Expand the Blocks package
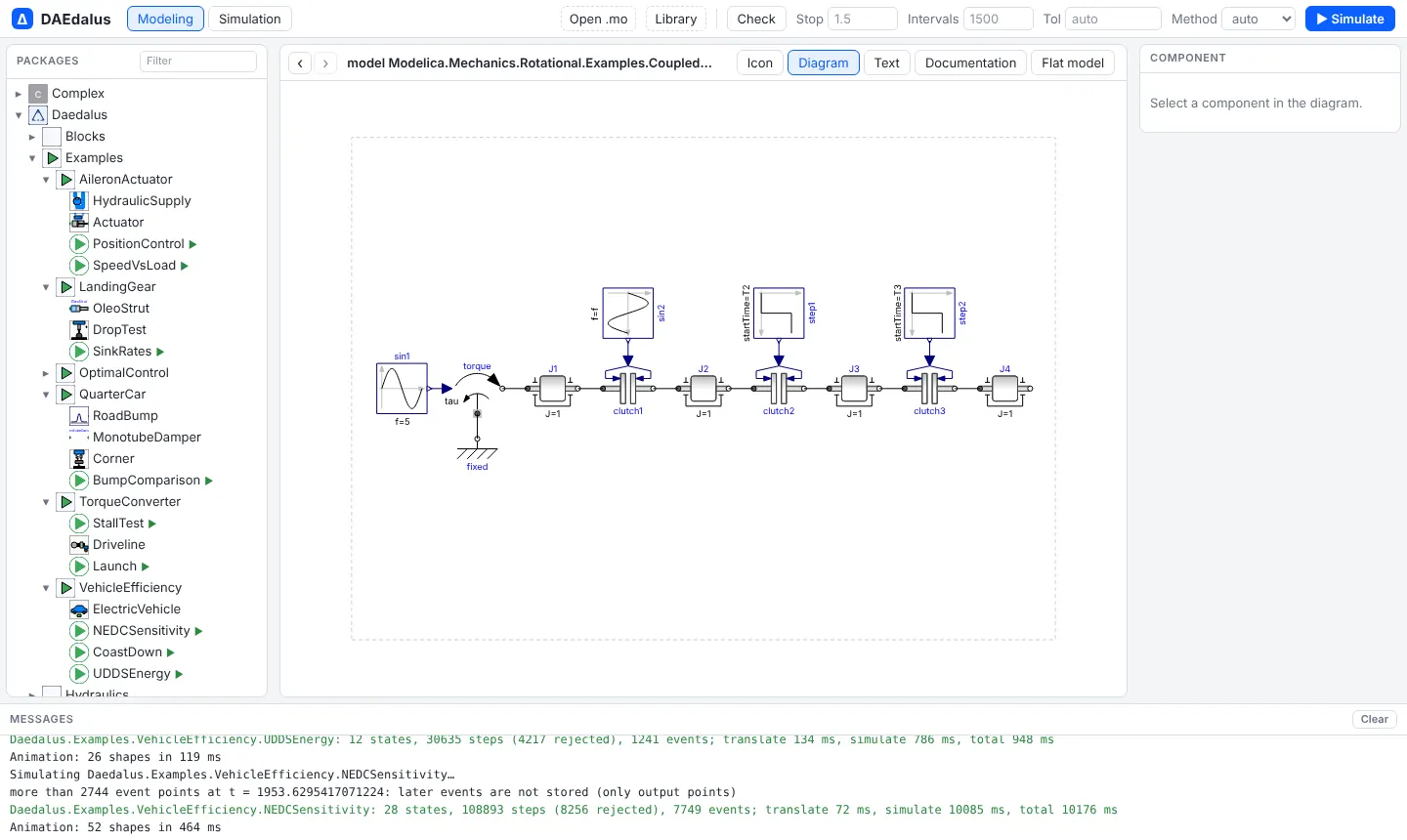1407x840 pixels. (32, 137)
